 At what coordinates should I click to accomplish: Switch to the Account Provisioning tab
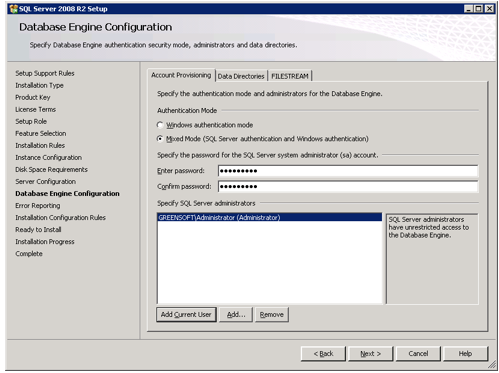(181, 75)
